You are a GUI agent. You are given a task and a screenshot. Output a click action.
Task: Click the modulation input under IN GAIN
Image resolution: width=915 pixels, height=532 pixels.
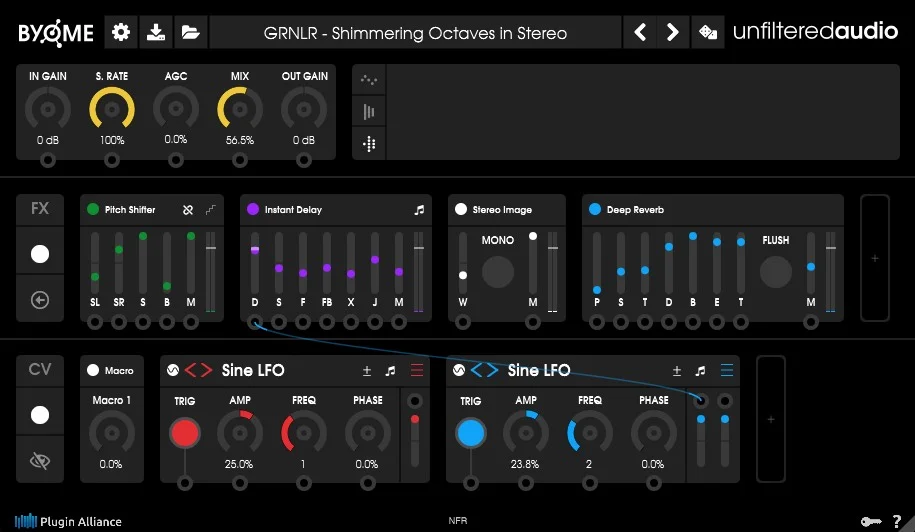48,160
